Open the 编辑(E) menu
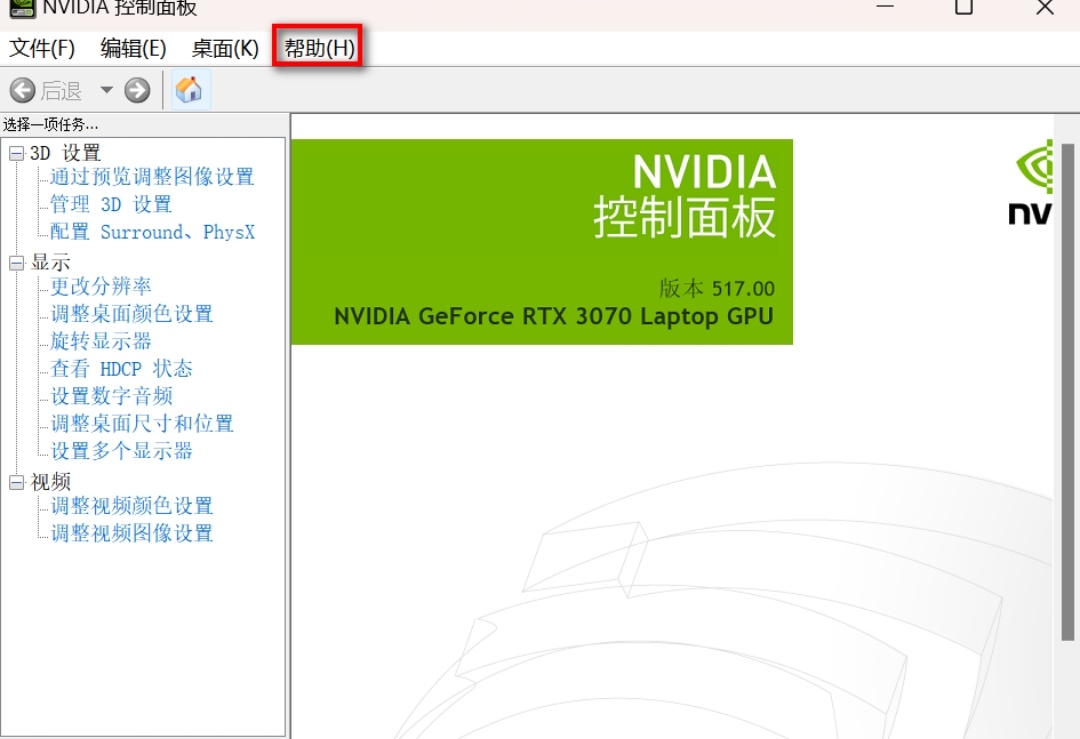1080x739 pixels. (x=133, y=48)
